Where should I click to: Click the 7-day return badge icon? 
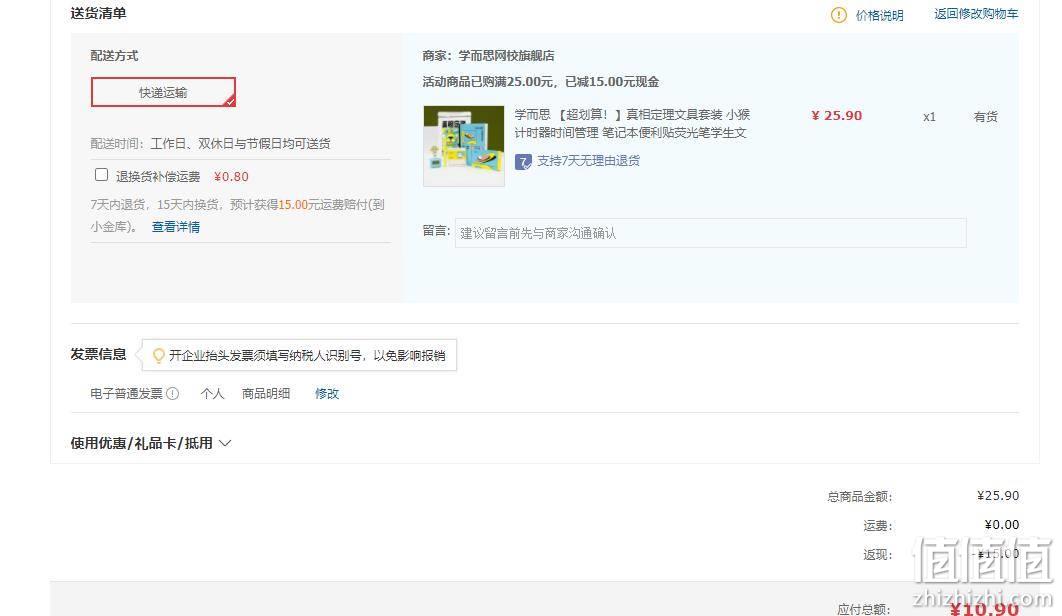pos(523,162)
